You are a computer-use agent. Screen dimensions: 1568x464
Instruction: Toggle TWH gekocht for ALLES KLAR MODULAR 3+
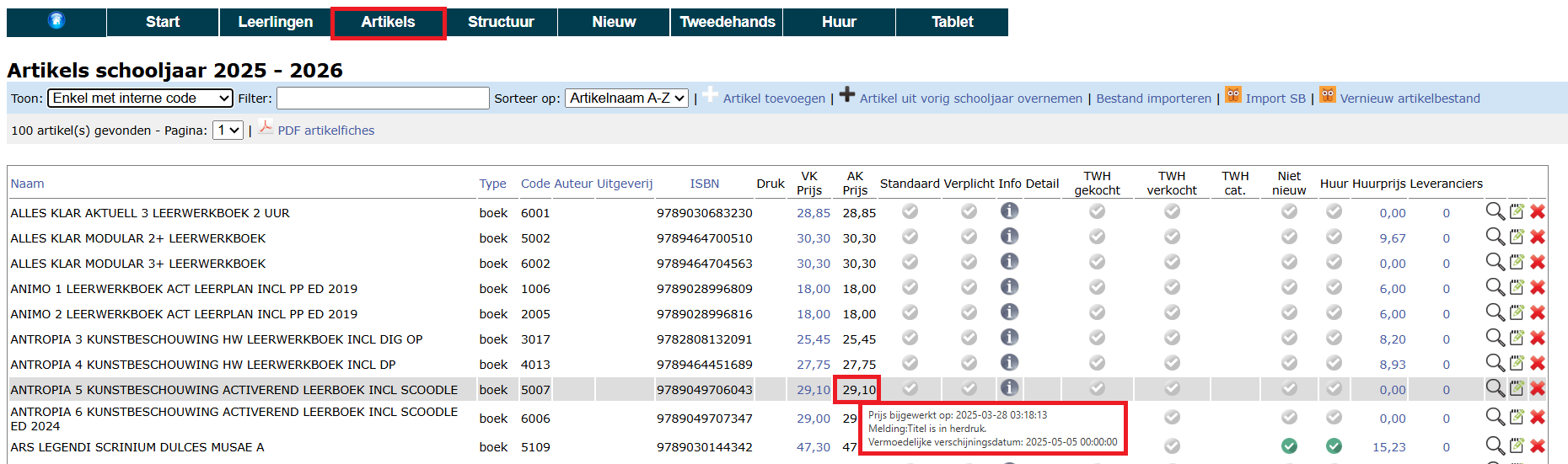tap(1097, 262)
